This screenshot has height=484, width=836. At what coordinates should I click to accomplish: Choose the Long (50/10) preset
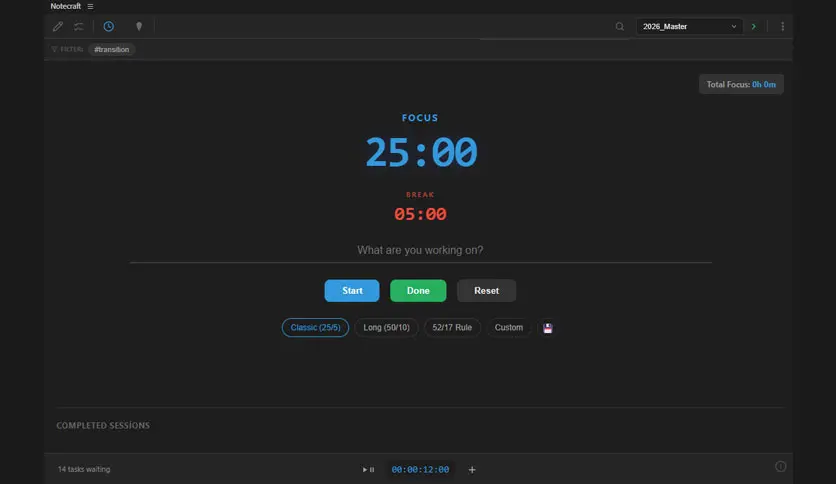point(387,327)
